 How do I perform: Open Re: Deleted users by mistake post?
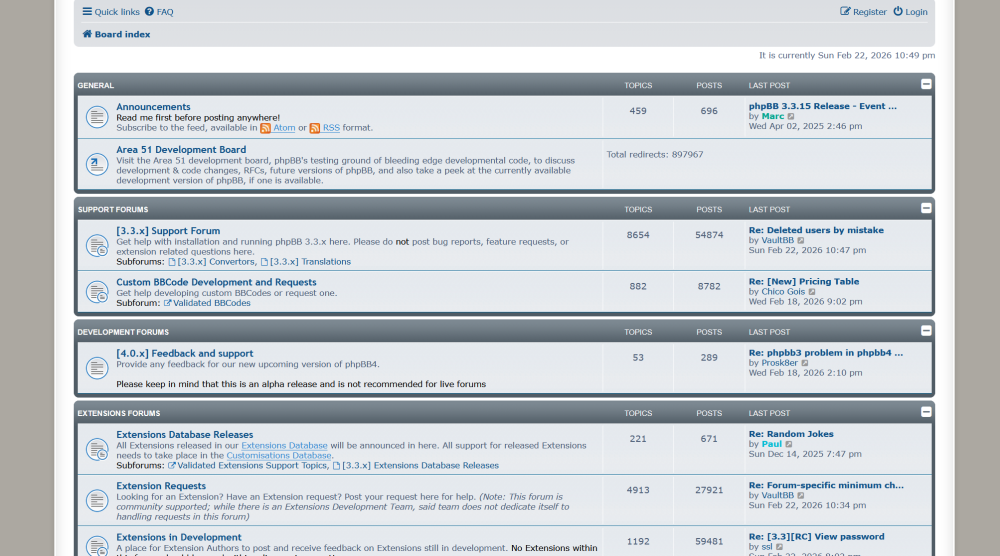click(816, 230)
